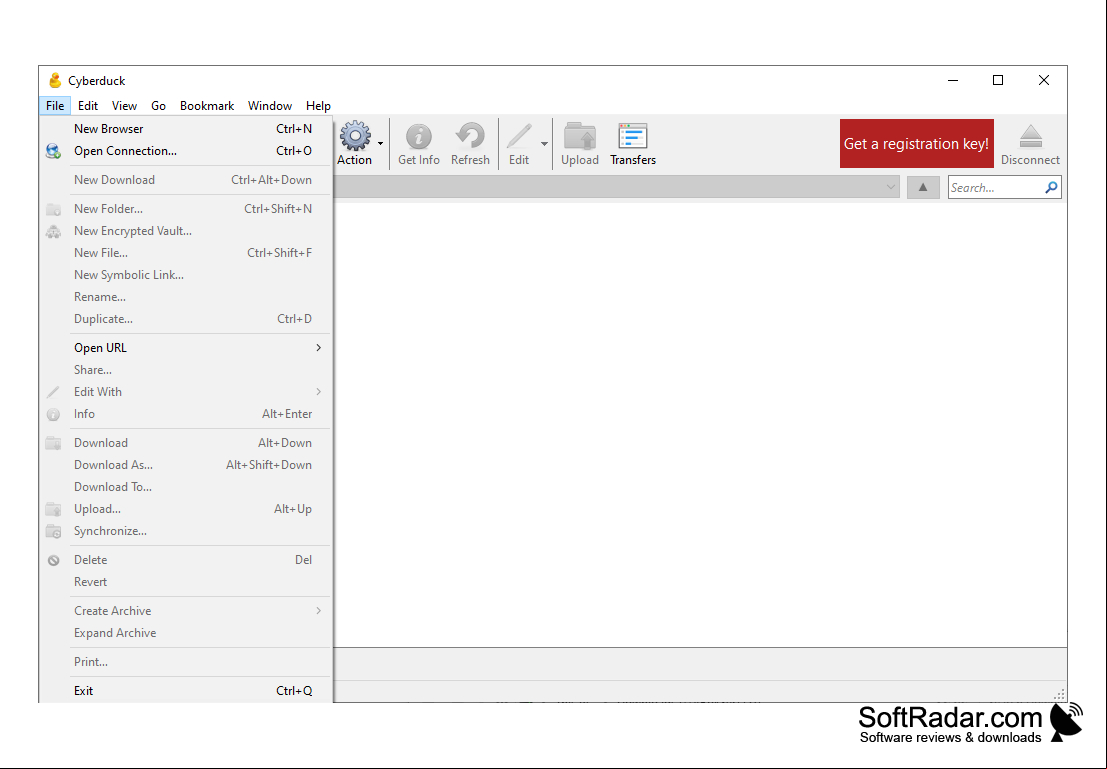Expand the Edit toolbar dropdown arrow
Image resolution: width=1107 pixels, height=769 pixels.
[x=544, y=143]
